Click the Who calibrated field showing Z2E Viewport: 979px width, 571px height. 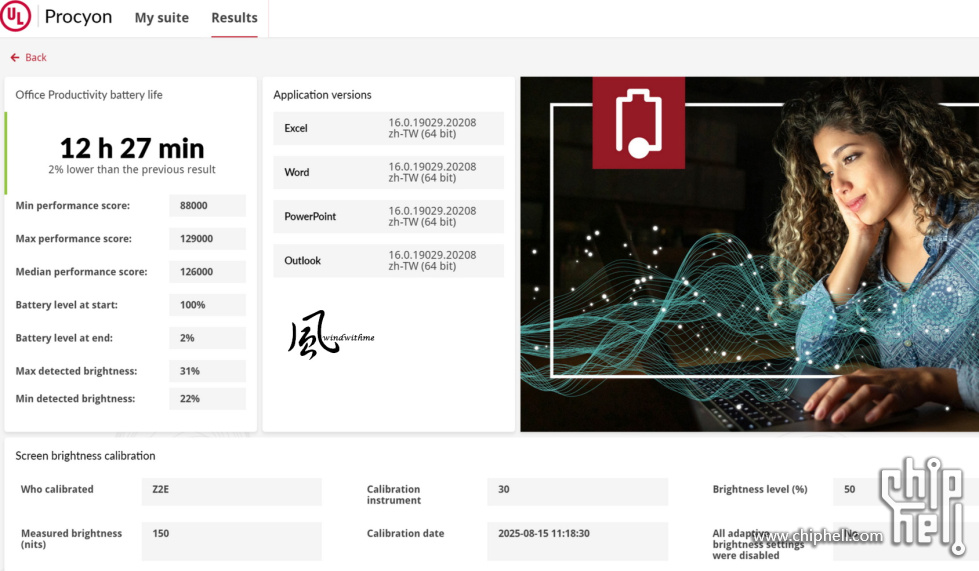[231, 490]
